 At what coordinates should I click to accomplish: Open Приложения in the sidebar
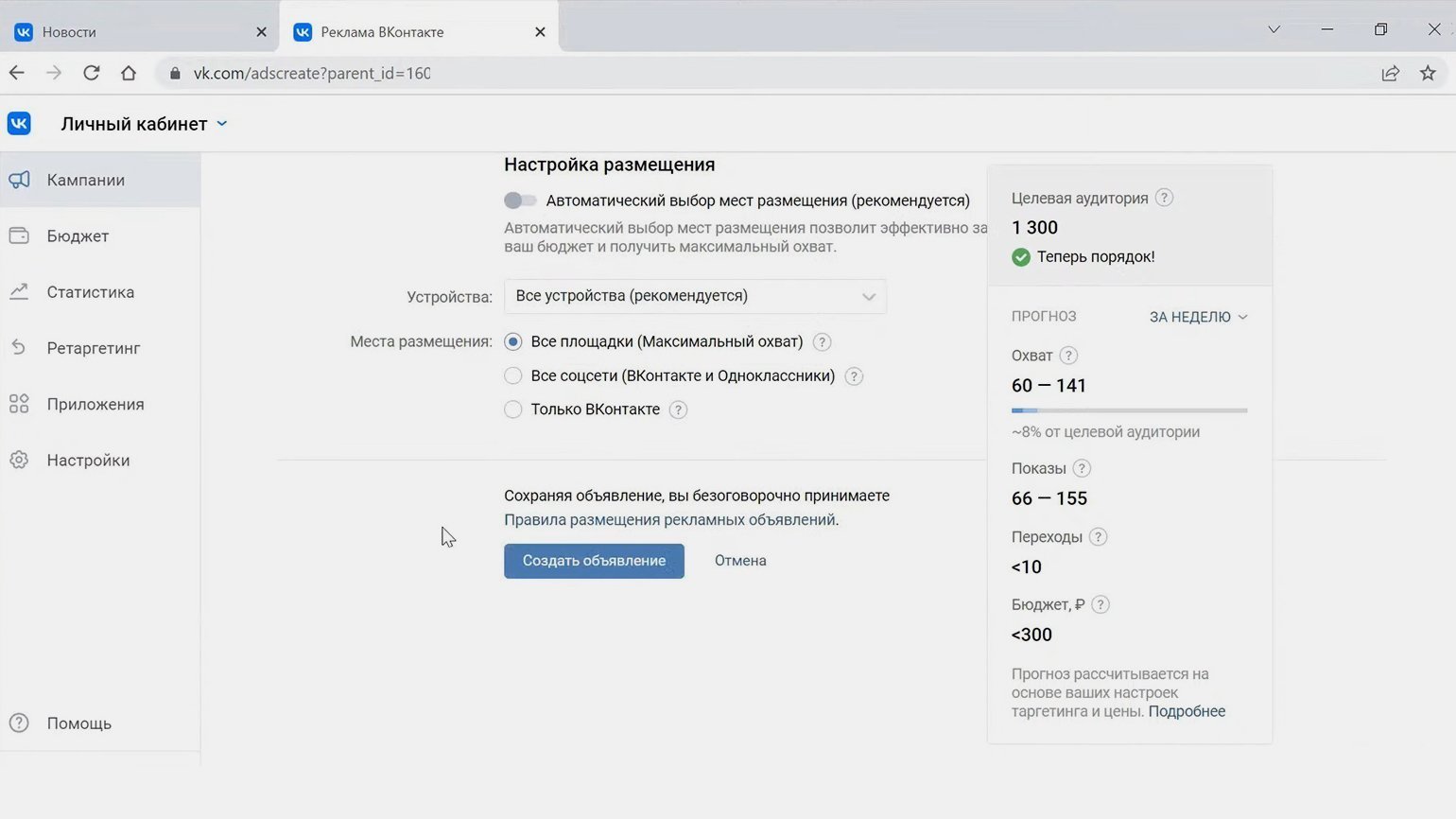point(100,404)
